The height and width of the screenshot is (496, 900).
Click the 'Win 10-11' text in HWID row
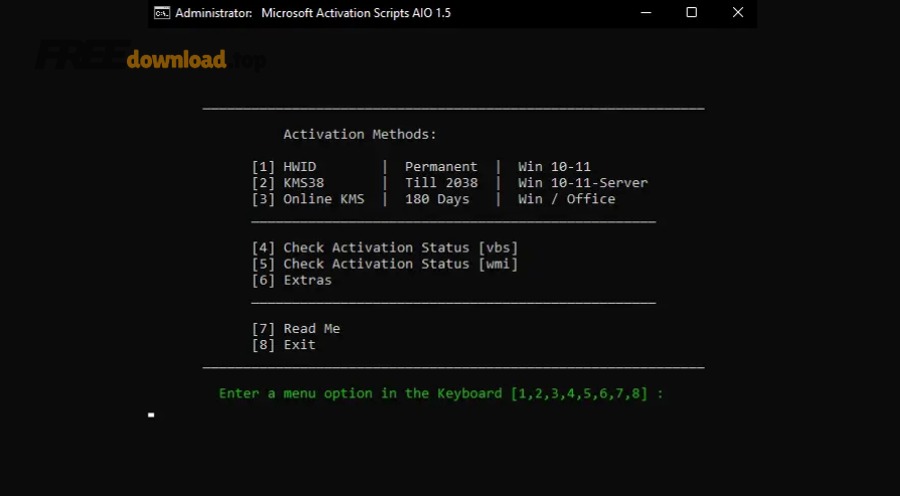pos(554,167)
